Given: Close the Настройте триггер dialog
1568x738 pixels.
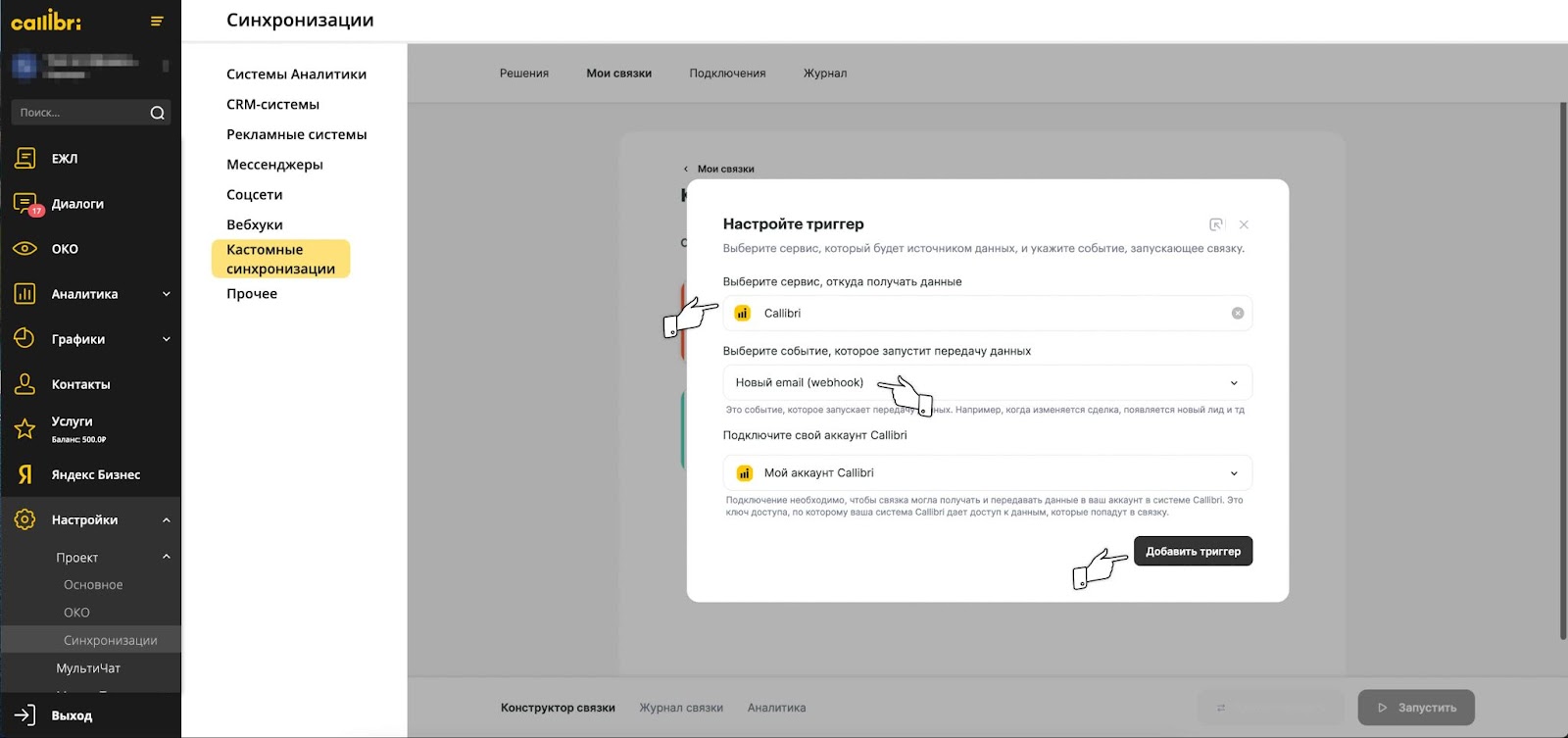Looking at the screenshot, I should pos(1244,224).
